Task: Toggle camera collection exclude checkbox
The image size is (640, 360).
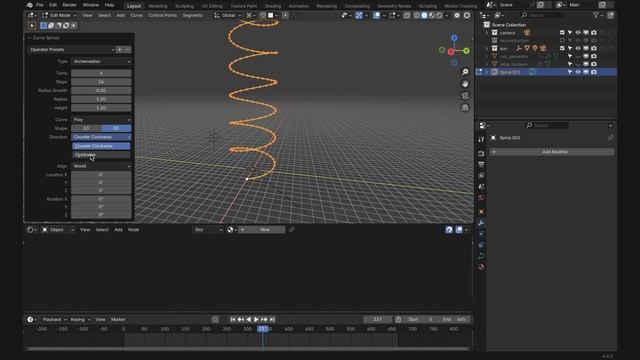Action: coord(562,33)
